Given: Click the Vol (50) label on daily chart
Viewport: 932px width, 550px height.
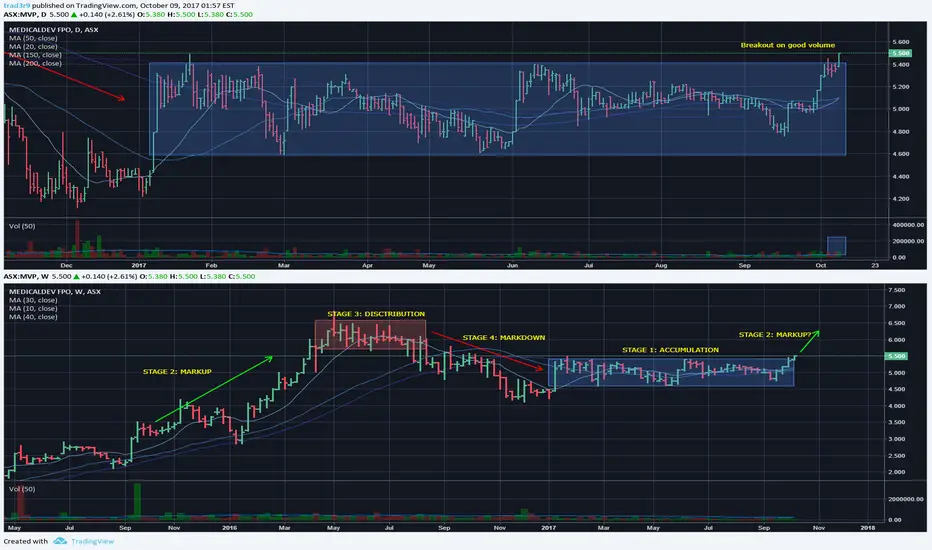Looking at the screenshot, I should (22, 226).
